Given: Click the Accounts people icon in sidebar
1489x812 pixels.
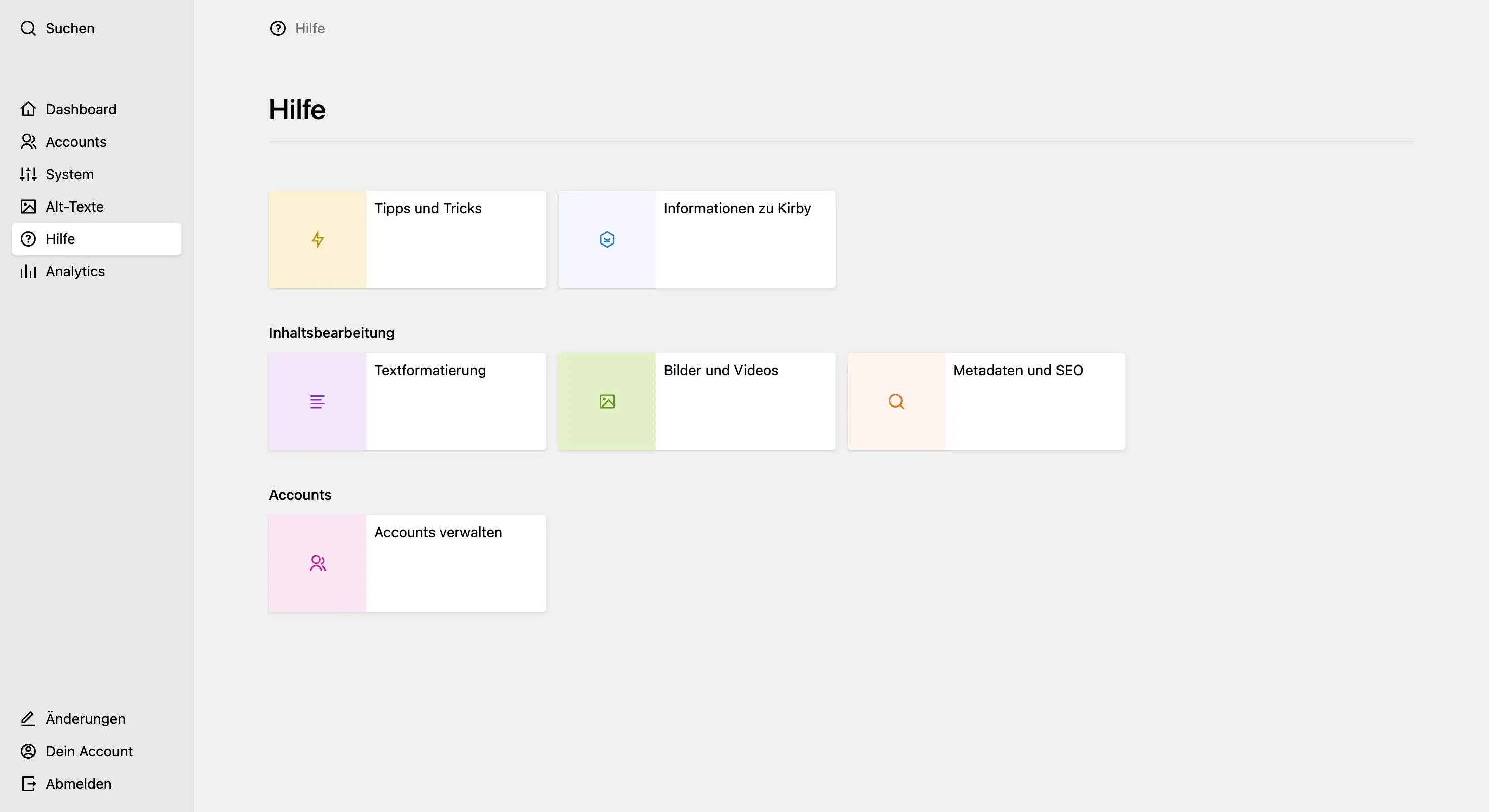Looking at the screenshot, I should tap(28, 142).
